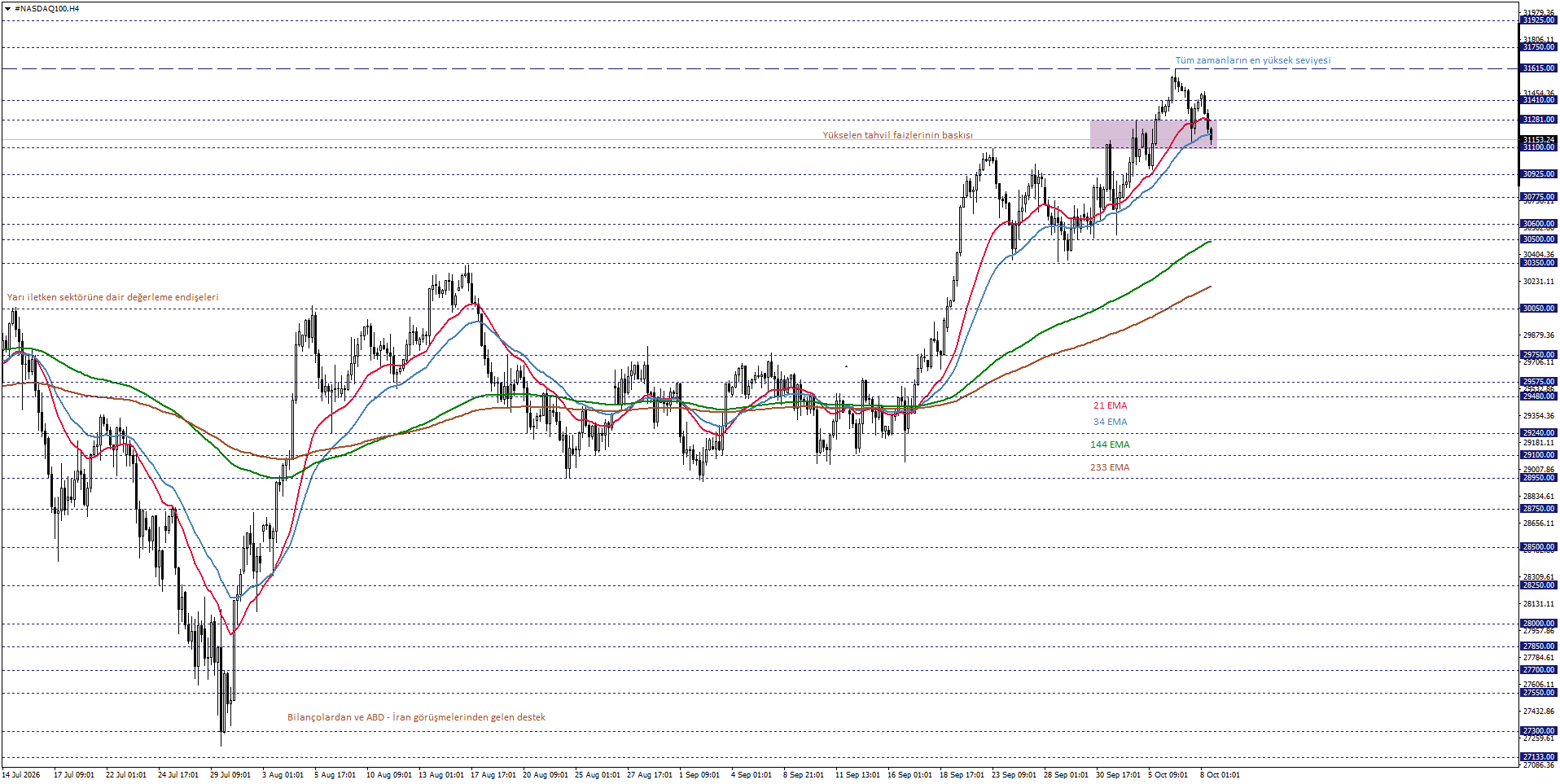Viewport: 1560px width, 784px height.
Task: Click the current price 31153.24 label
Action: [x=1538, y=139]
